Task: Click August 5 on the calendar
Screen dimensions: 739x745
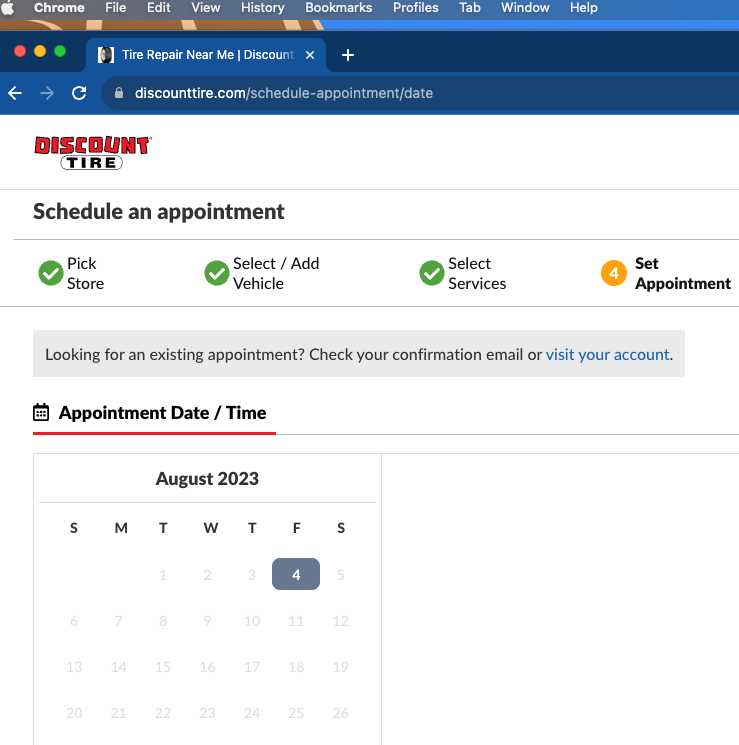Action: [341, 575]
